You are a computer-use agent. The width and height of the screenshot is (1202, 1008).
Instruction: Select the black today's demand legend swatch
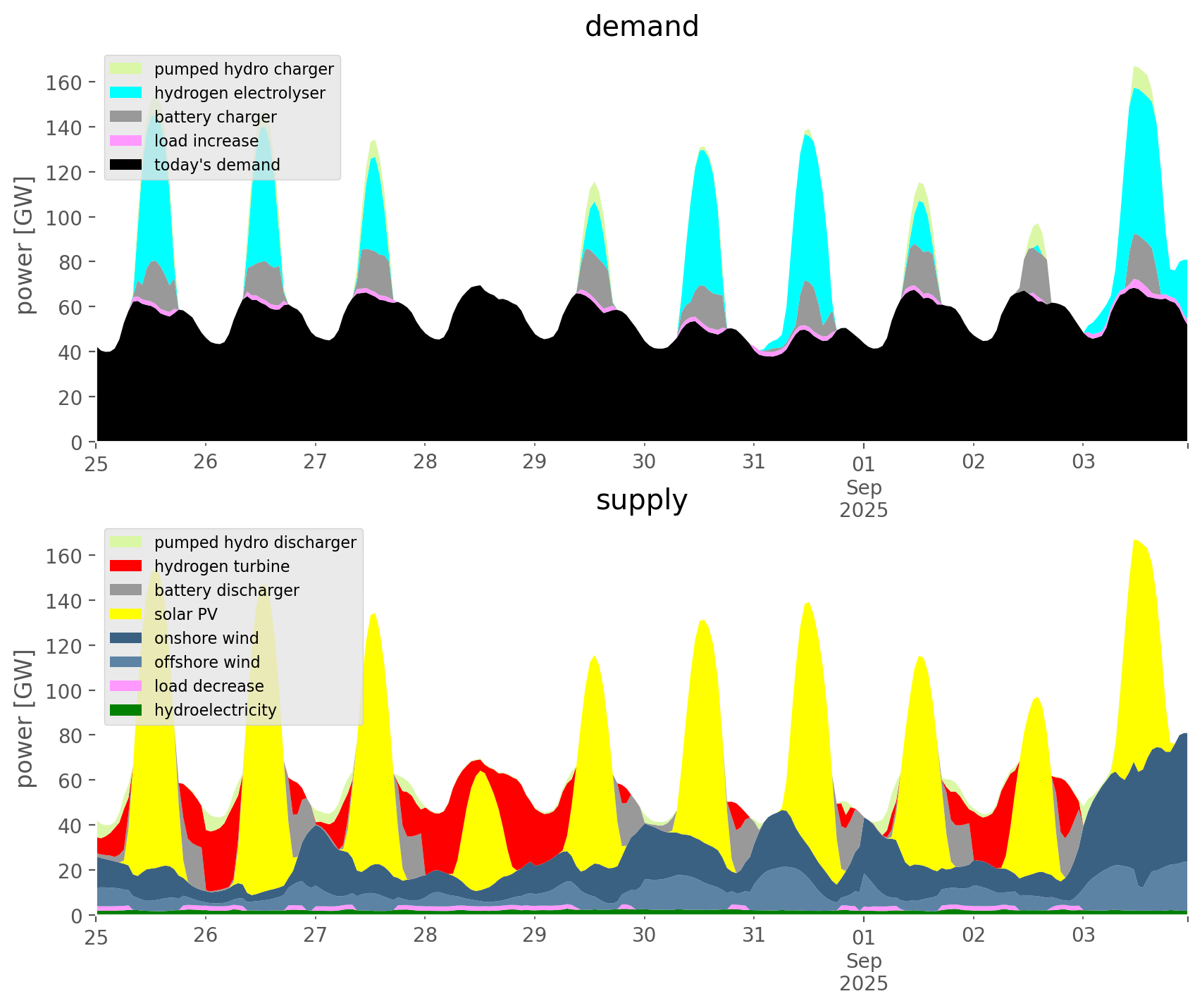pyautogui.click(x=126, y=165)
